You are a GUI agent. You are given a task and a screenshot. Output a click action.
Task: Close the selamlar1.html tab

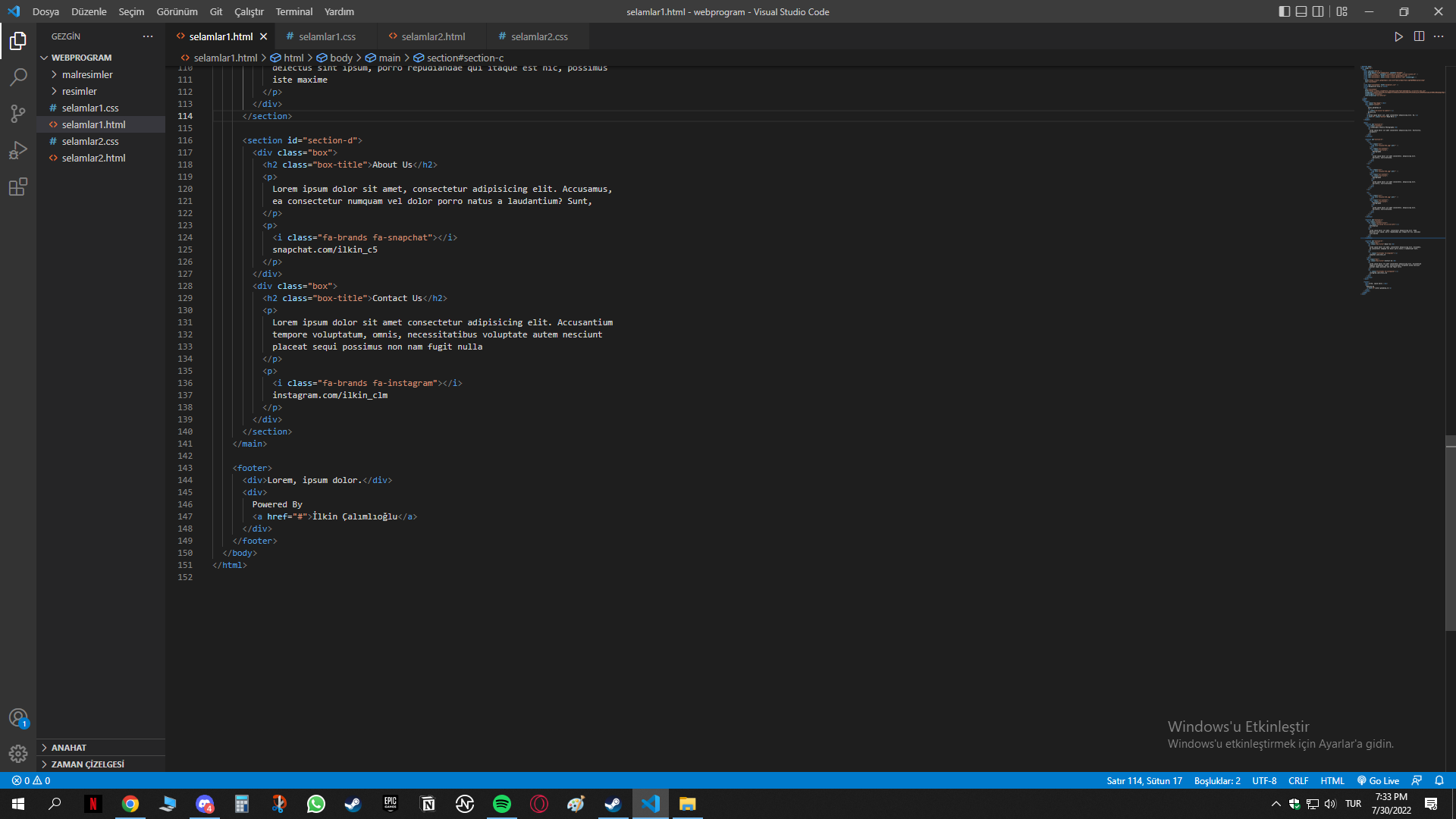pos(263,36)
